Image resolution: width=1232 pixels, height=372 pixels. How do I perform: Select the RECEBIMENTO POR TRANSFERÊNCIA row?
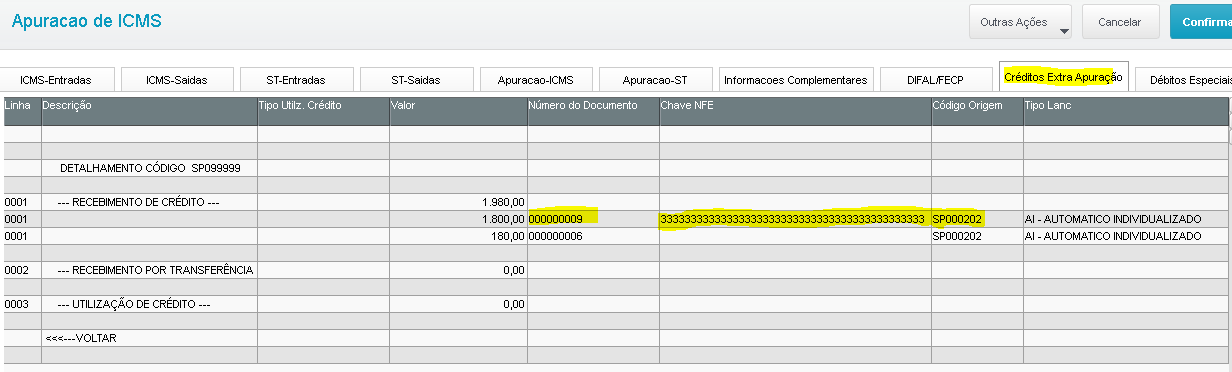616,270
